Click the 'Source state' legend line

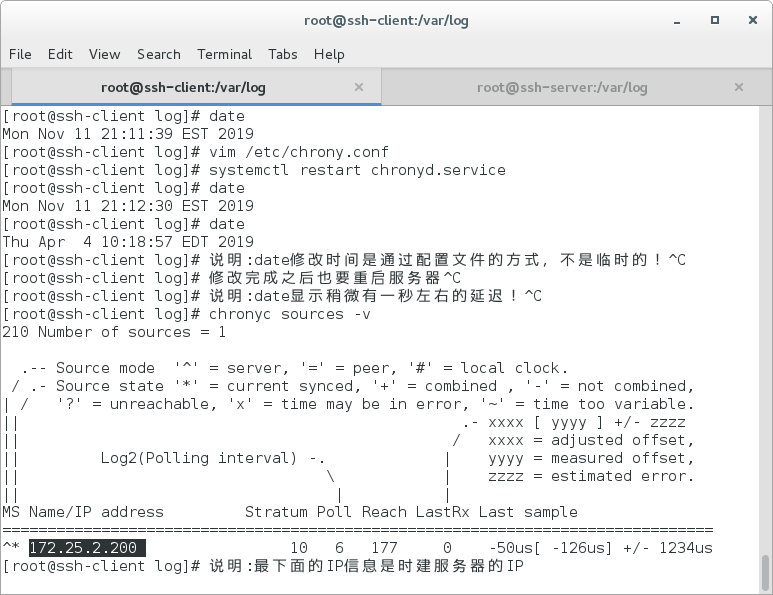[x=353, y=386]
